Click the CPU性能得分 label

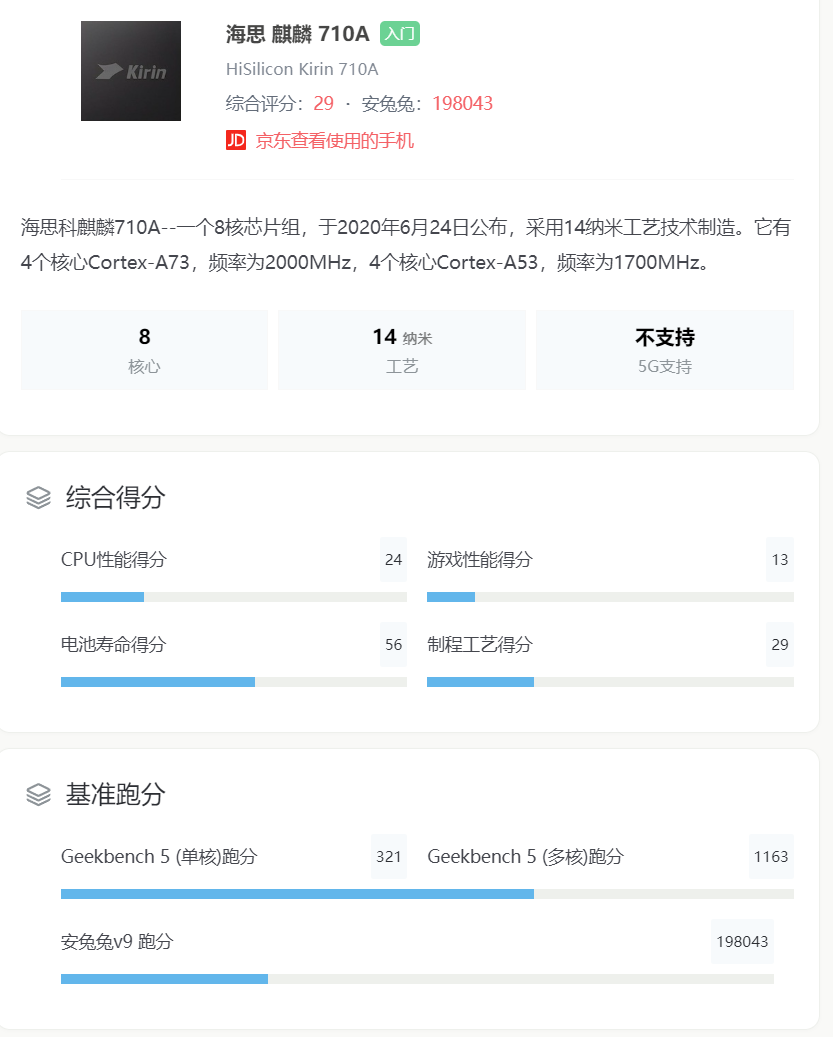pyautogui.click(x=114, y=560)
